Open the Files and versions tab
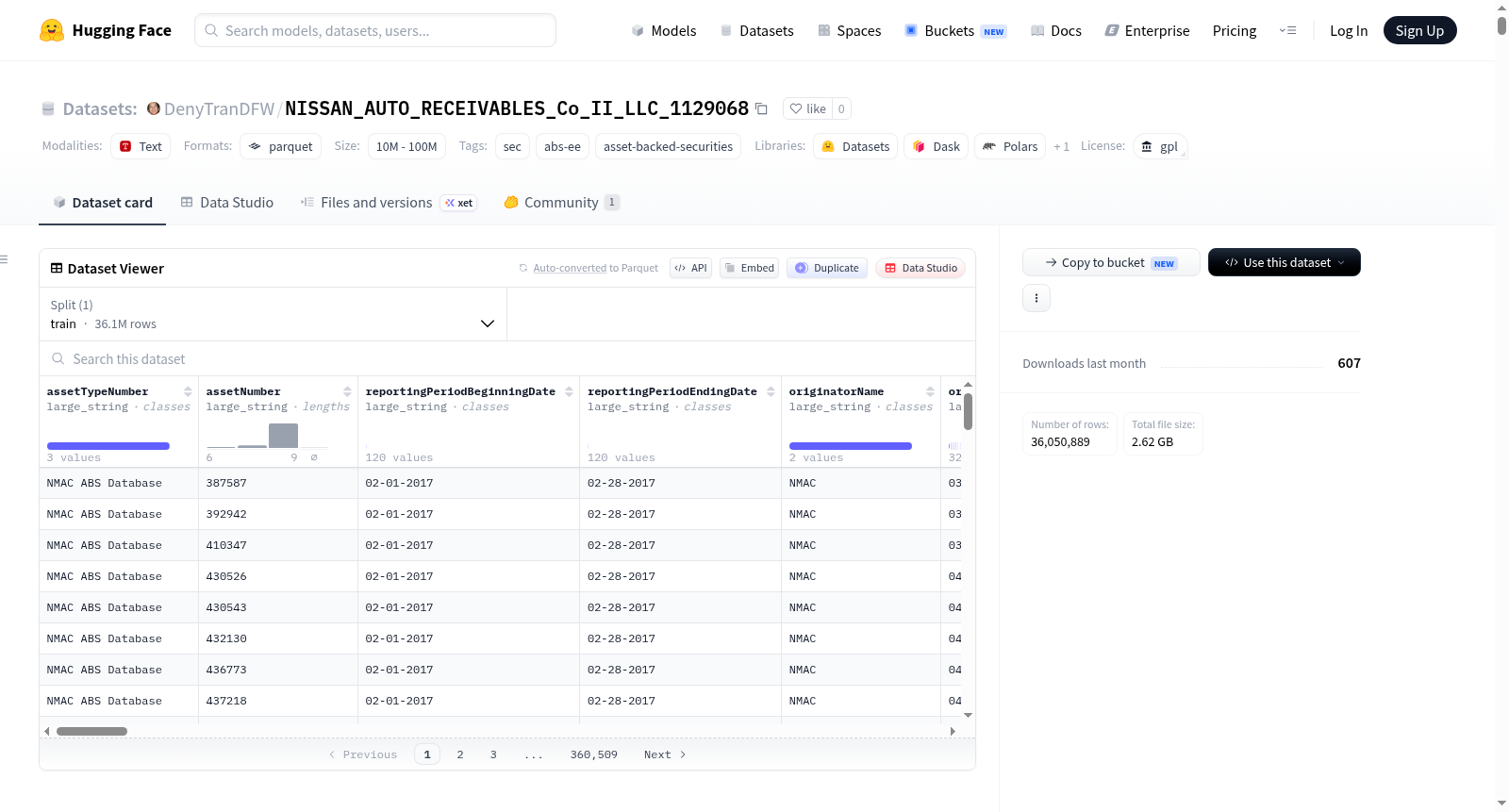This screenshot has height=812, width=1509. click(389, 203)
